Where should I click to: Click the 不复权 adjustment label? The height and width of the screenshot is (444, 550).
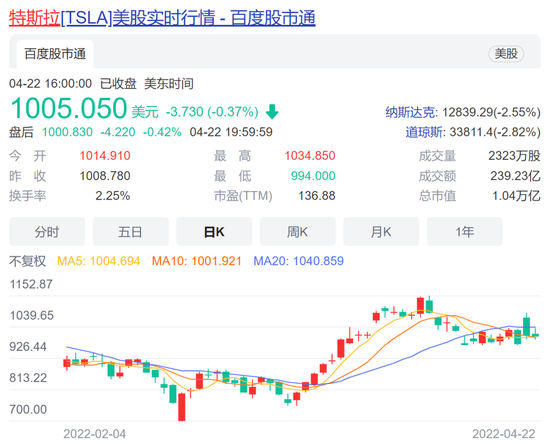point(27,261)
